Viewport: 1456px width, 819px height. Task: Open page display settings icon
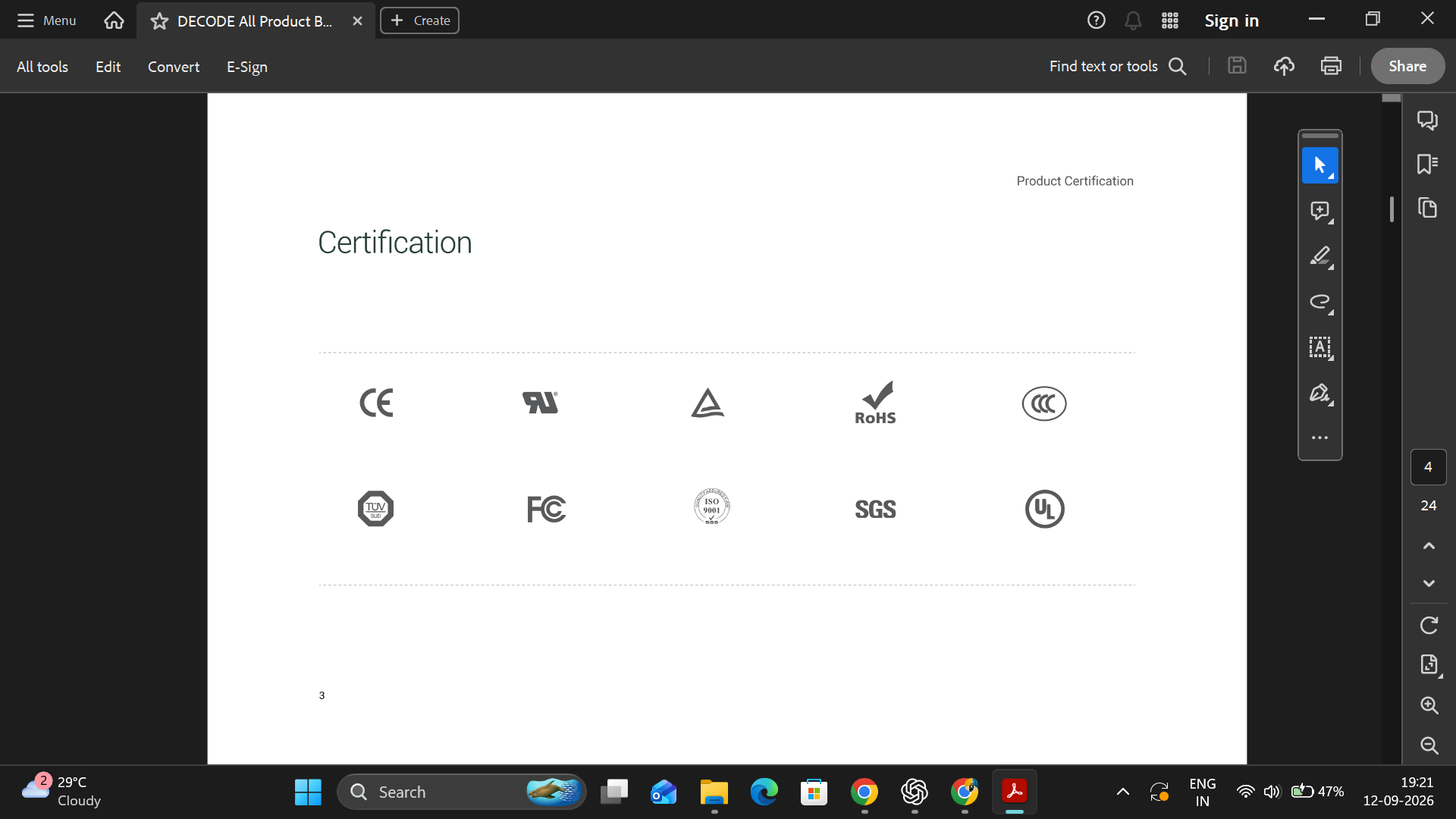1429,665
